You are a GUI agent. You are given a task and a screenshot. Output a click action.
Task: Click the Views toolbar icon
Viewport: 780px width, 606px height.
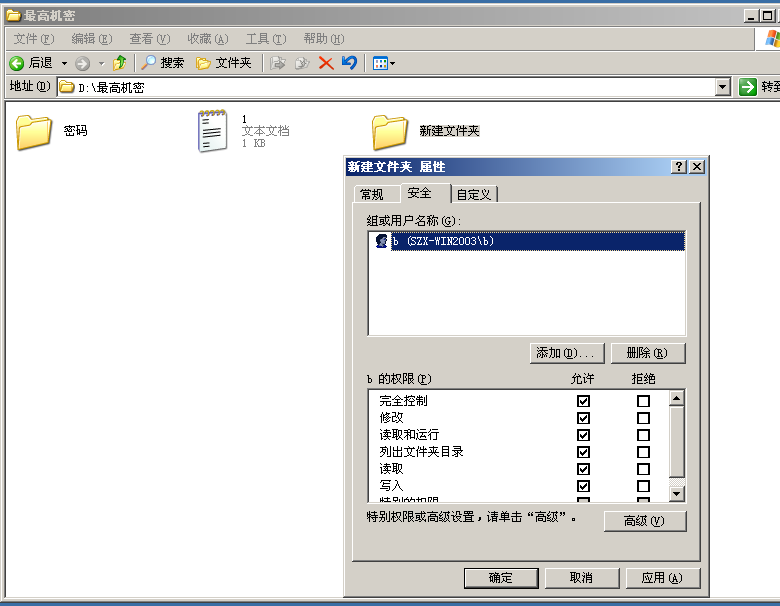(x=380, y=63)
